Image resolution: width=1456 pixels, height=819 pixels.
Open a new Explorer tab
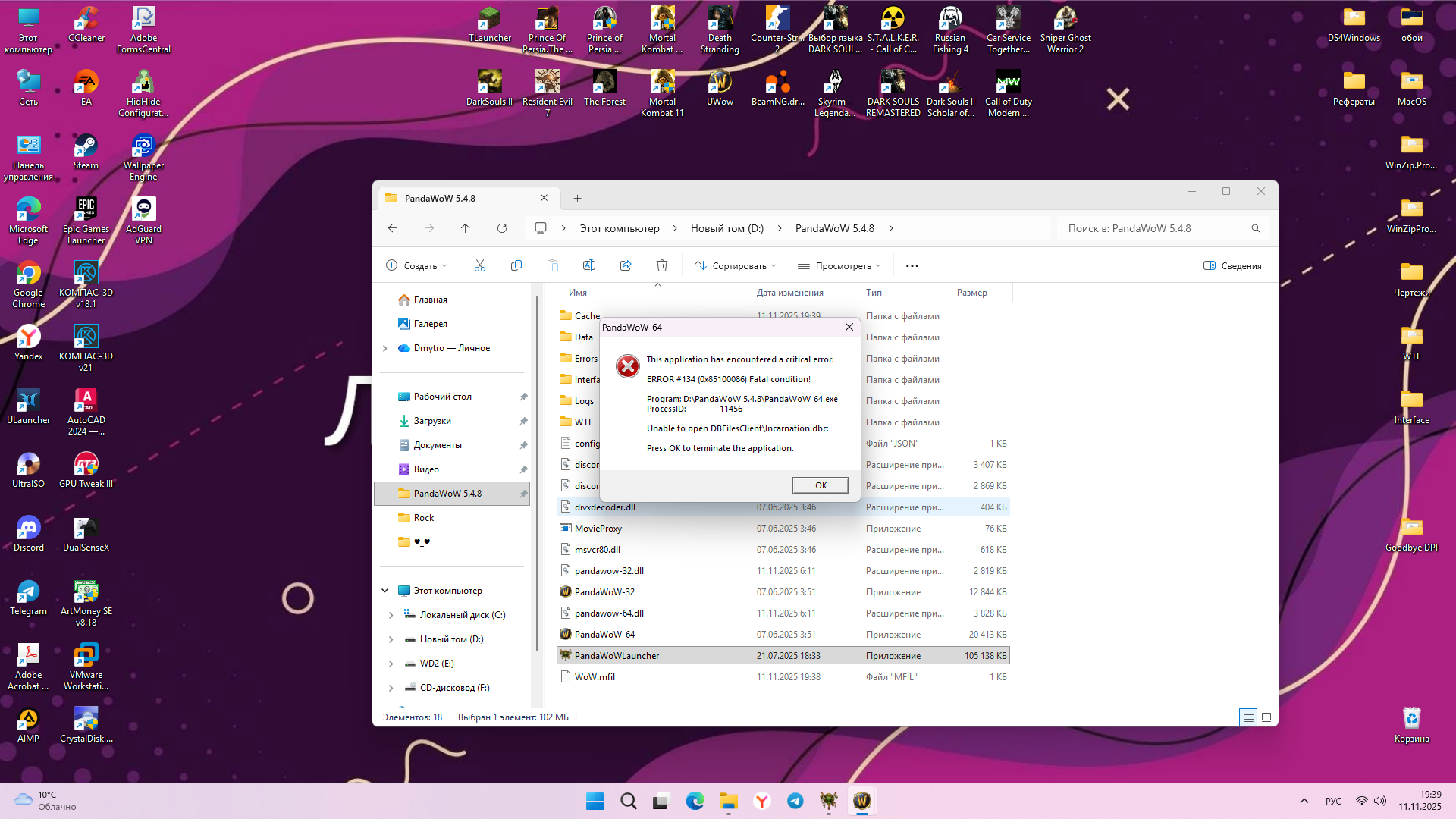(577, 199)
